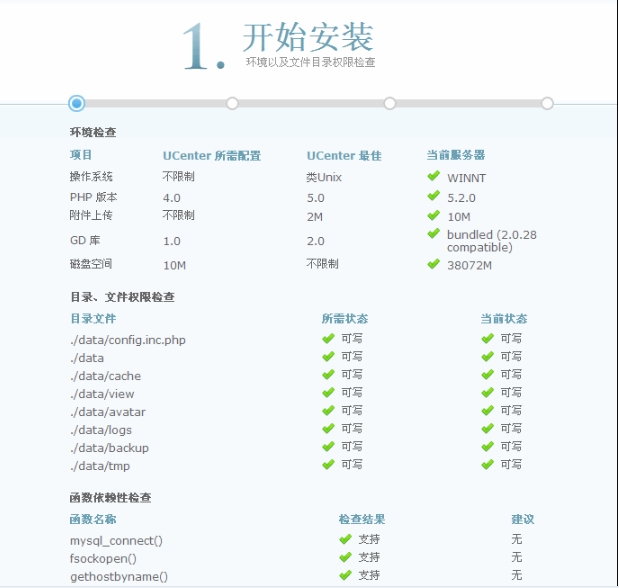Click required-status check for ./data/logs
619x588 pixels.
pyautogui.click(x=328, y=428)
